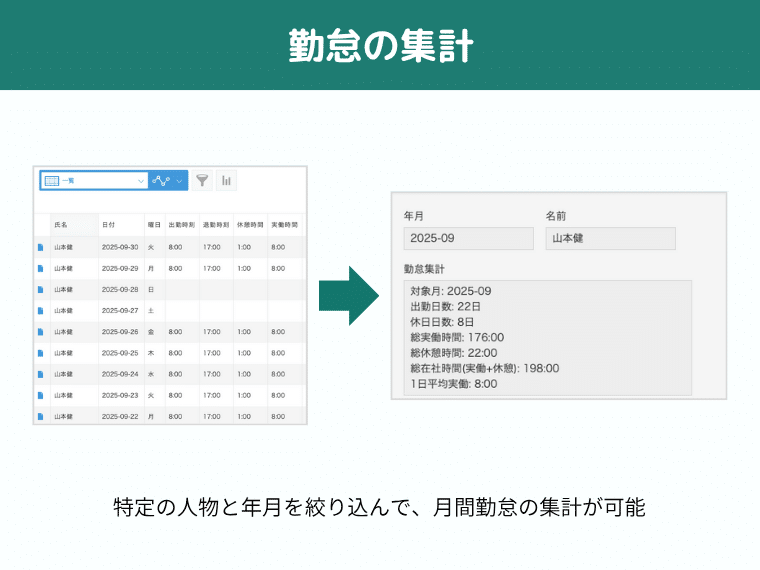Image resolution: width=760 pixels, height=570 pixels.
Task: Open the filter funnel icon
Action: (202, 181)
